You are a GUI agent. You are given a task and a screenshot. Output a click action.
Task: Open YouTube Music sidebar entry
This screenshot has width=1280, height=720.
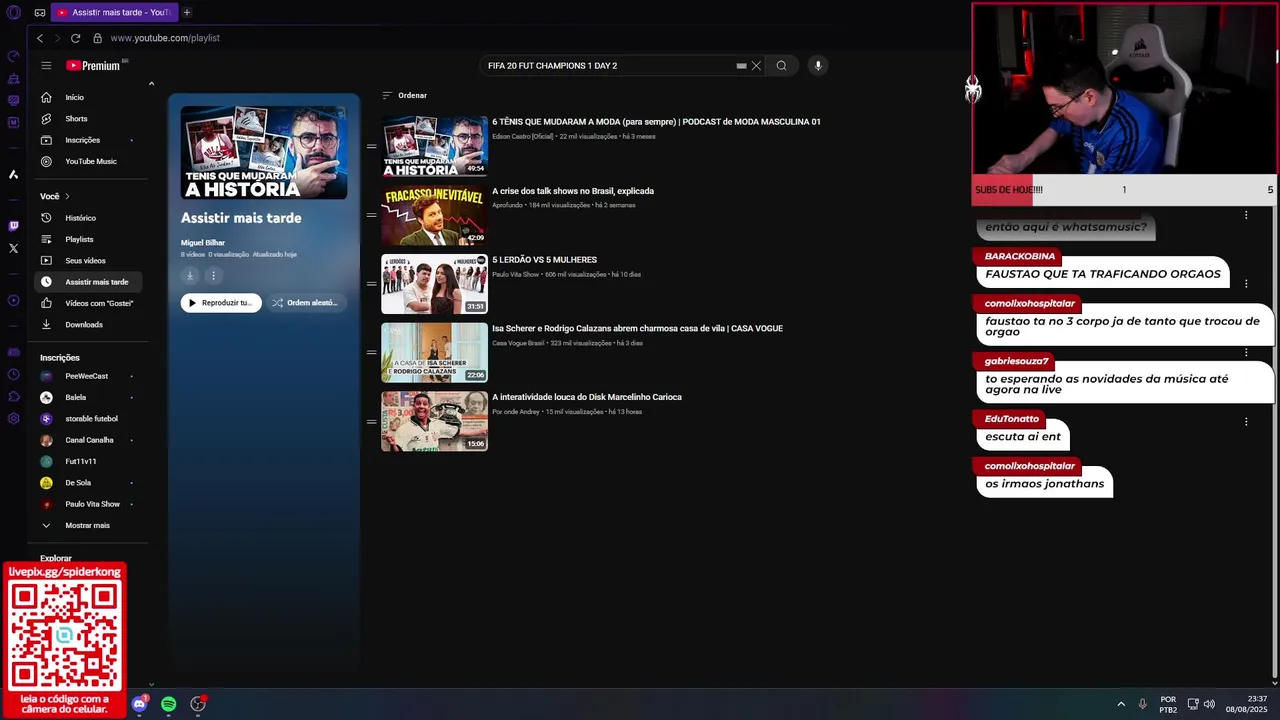90,161
